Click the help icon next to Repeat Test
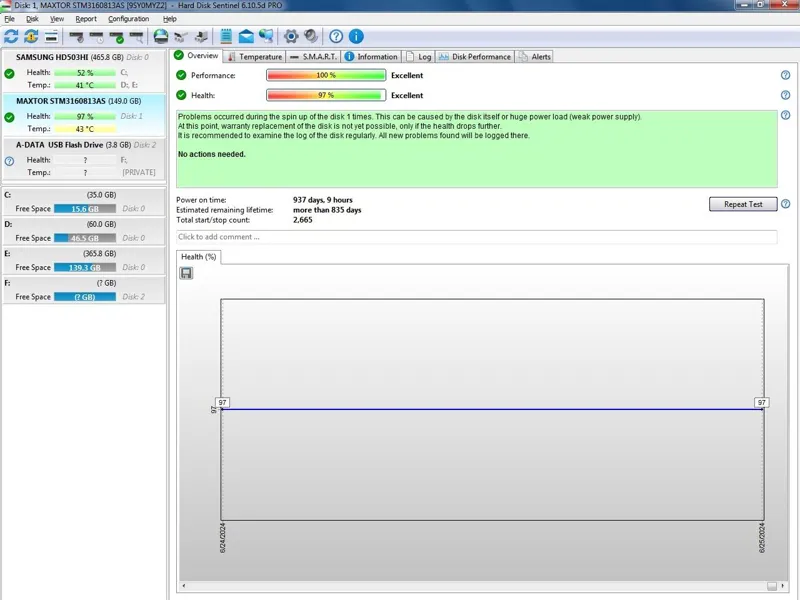The image size is (800, 600). 785,204
